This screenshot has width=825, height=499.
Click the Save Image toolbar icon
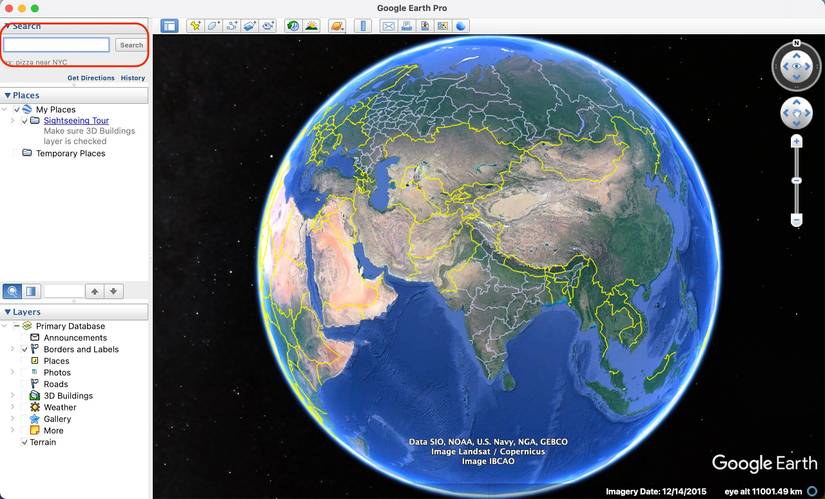click(x=425, y=25)
